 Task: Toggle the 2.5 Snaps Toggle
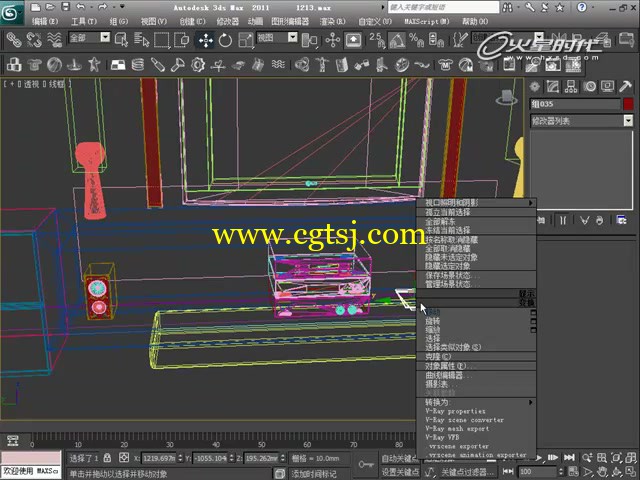coord(376,40)
